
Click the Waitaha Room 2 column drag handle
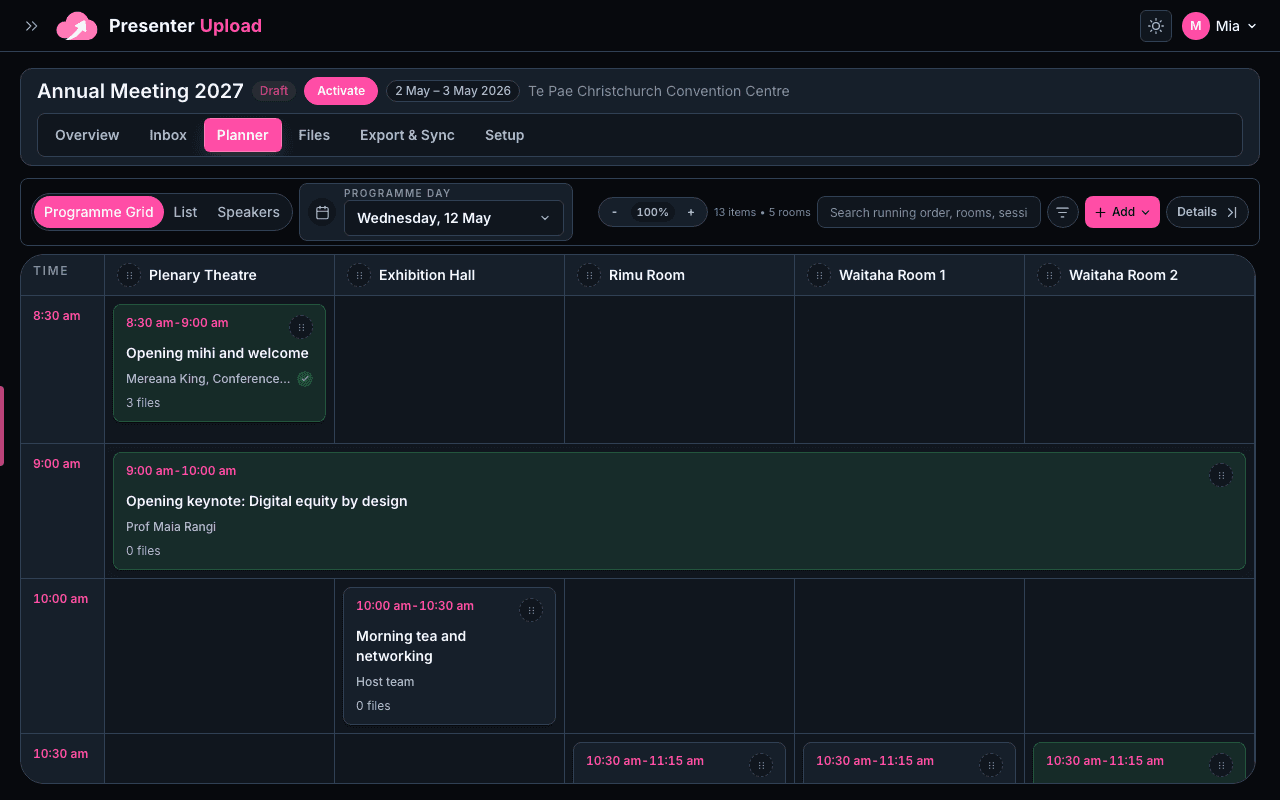[x=1049, y=275]
